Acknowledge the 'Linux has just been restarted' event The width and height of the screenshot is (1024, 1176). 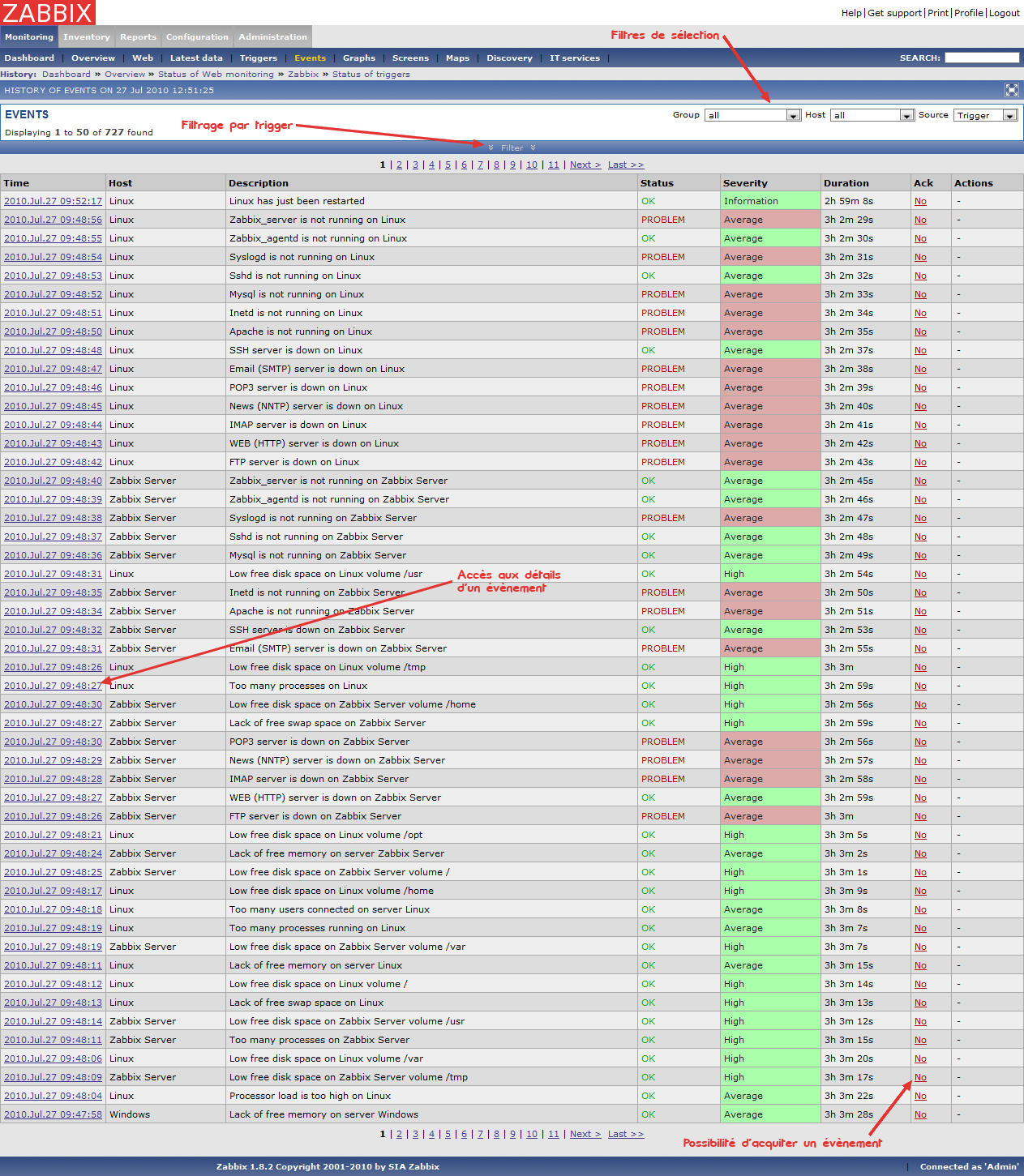920,201
